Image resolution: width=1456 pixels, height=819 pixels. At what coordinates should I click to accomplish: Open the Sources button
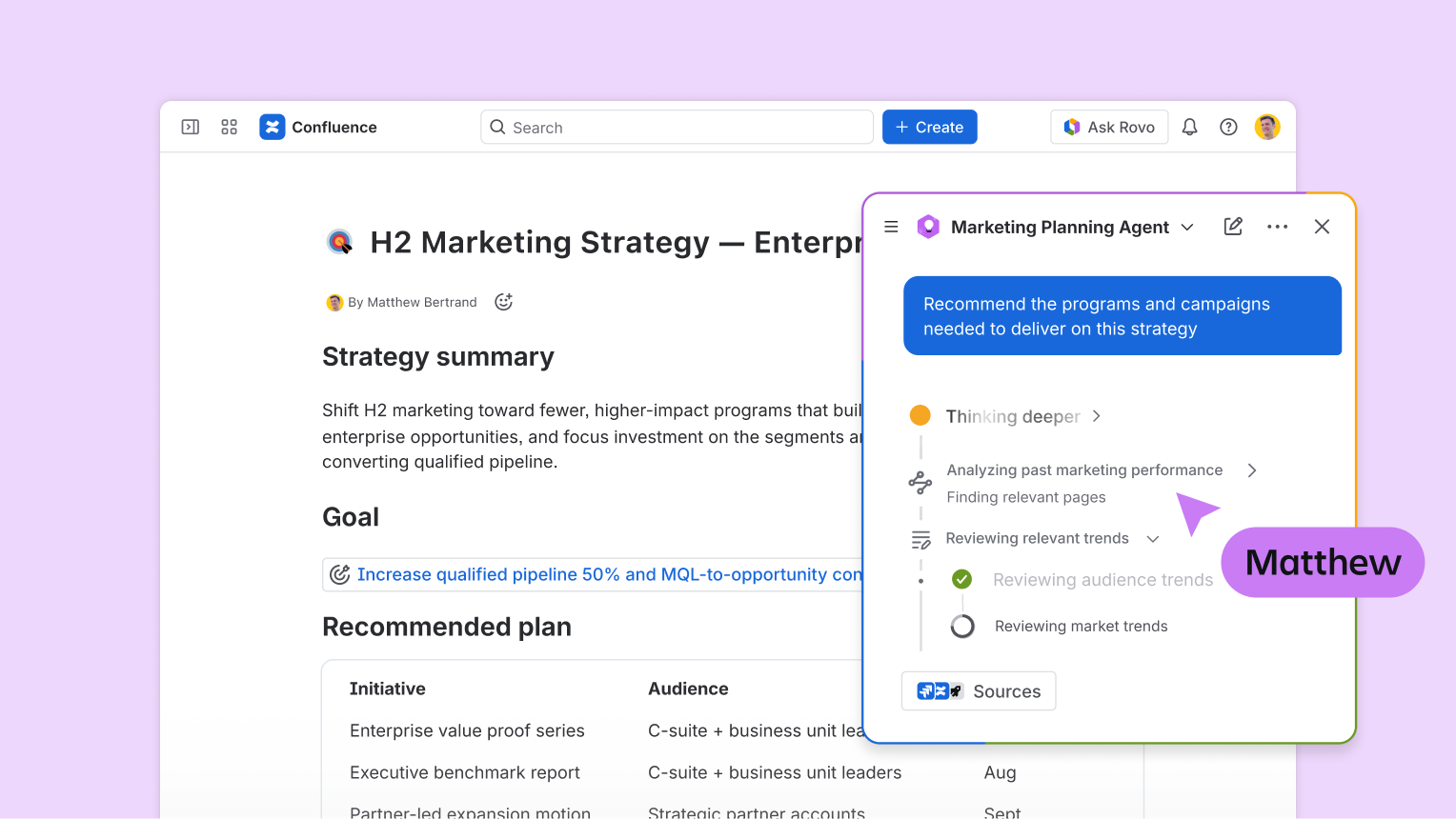pyautogui.click(x=979, y=691)
